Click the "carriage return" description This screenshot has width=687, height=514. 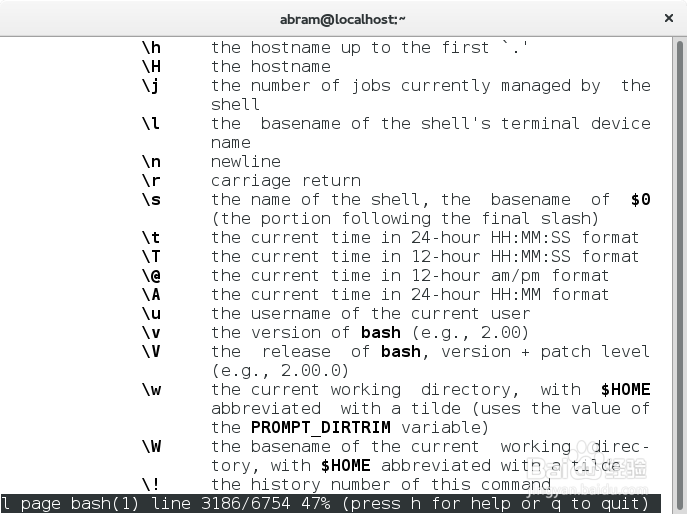286,181
